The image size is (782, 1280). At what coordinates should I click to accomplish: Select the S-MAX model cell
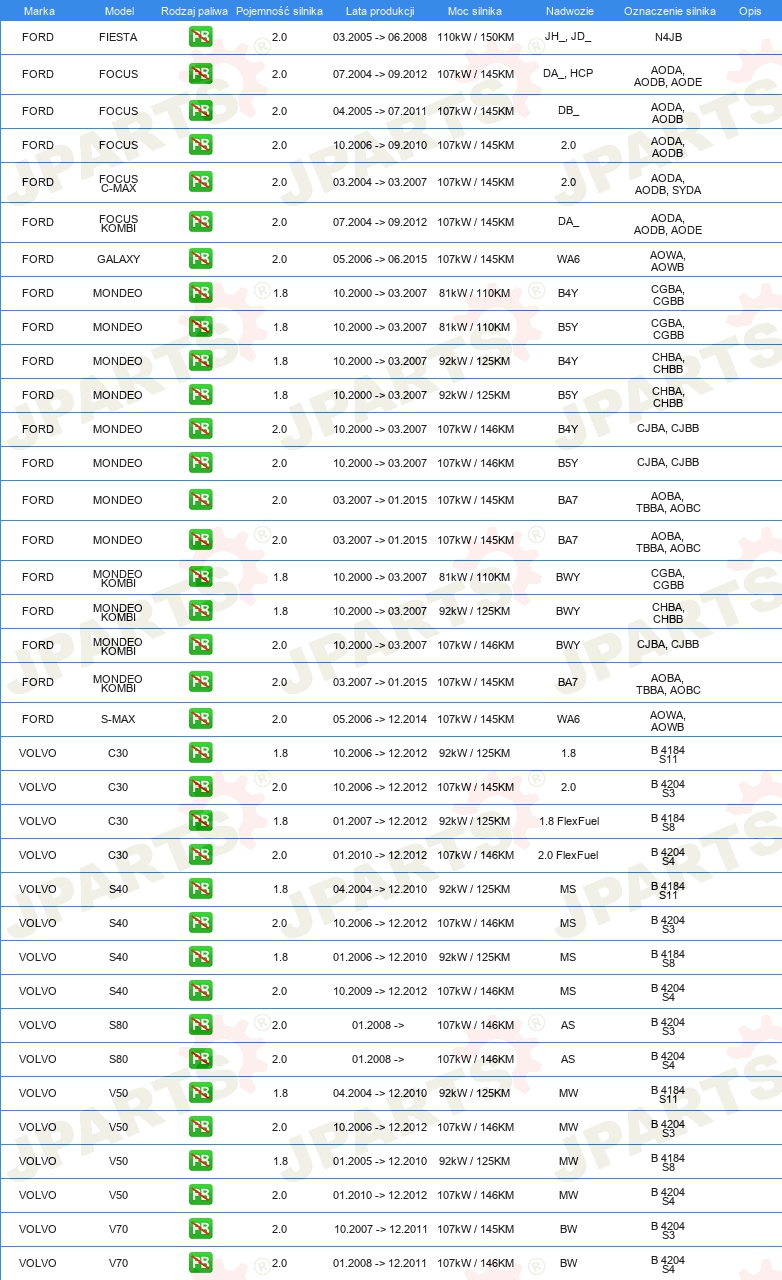(x=118, y=719)
